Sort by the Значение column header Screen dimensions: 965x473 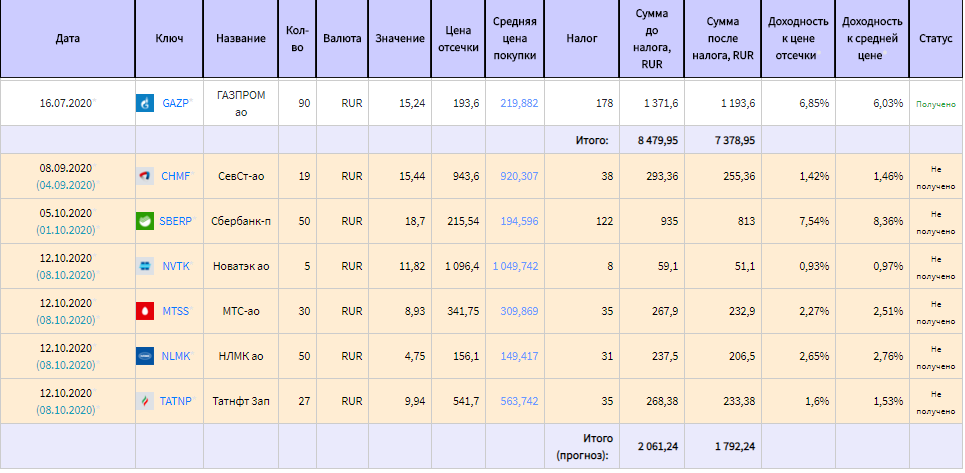click(400, 38)
